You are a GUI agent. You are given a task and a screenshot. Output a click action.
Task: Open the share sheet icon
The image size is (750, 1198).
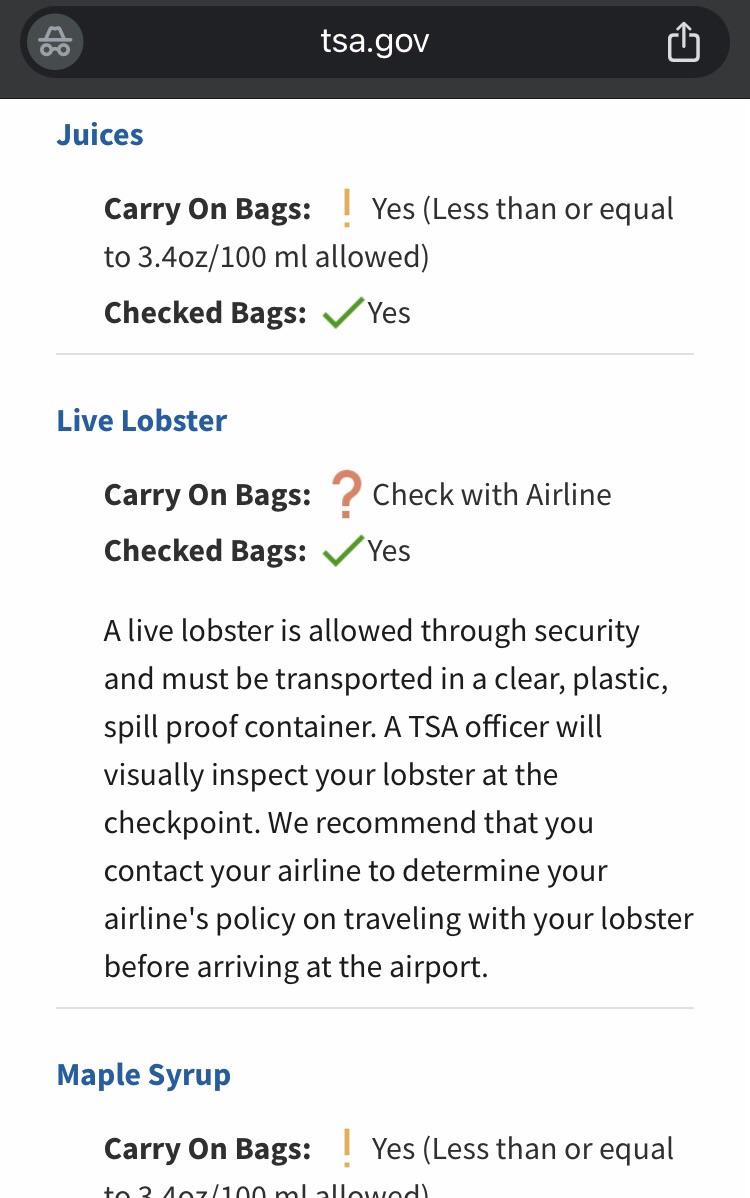pos(683,43)
